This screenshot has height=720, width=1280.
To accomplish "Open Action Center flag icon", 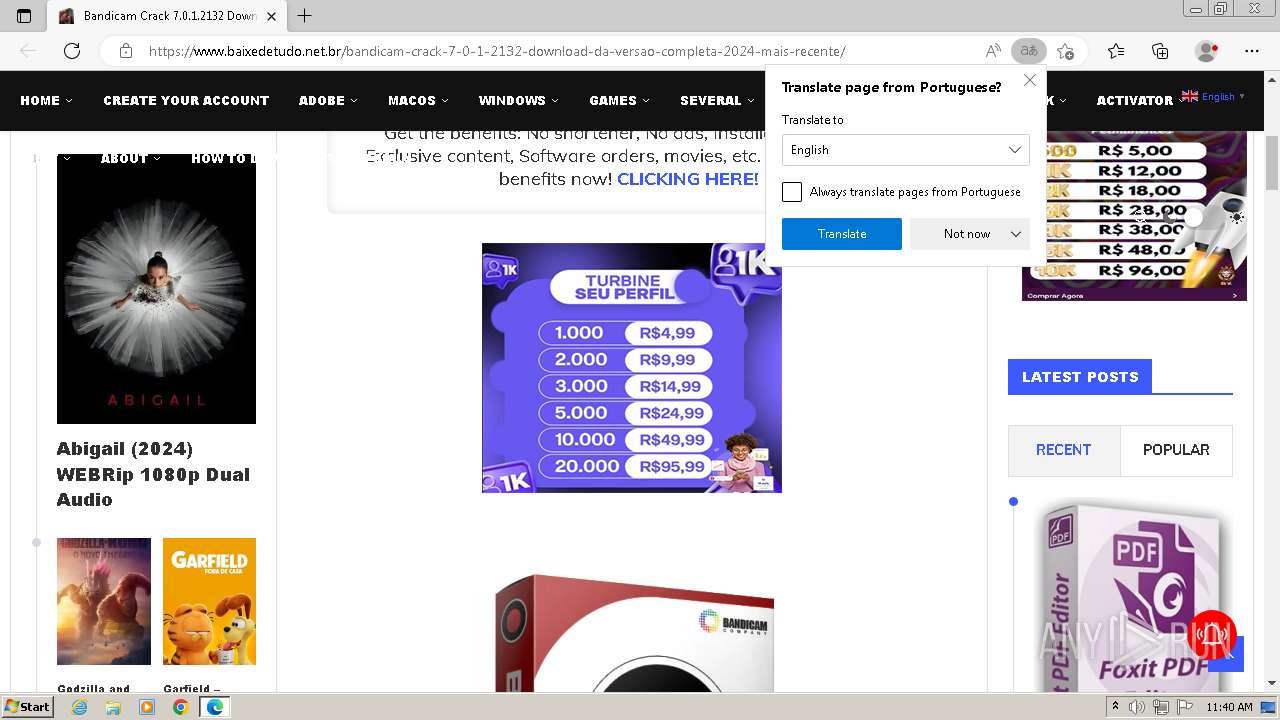I will pyautogui.click(x=1185, y=707).
